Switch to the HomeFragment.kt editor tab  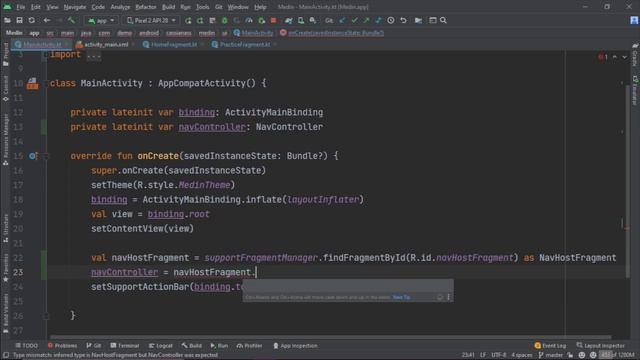click(x=173, y=44)
